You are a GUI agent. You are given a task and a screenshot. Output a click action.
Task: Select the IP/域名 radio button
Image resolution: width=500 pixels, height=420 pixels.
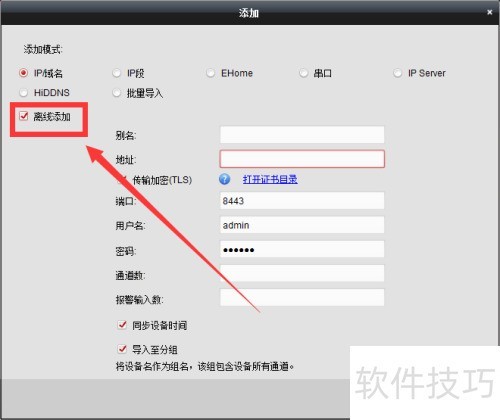(23, 73)
